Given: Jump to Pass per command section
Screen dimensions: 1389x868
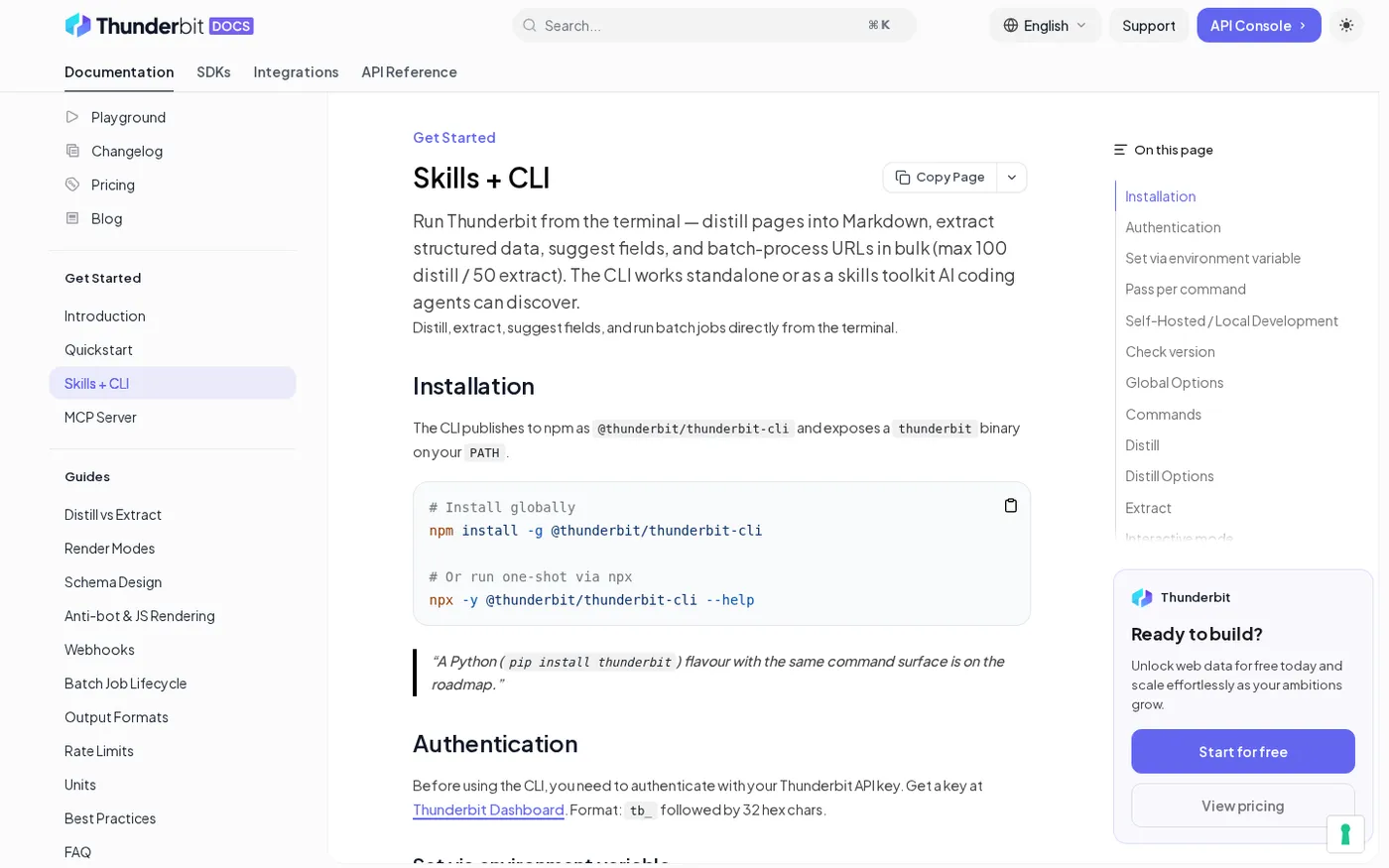Looking at the screenshot, I should [x=1186, y=290].
